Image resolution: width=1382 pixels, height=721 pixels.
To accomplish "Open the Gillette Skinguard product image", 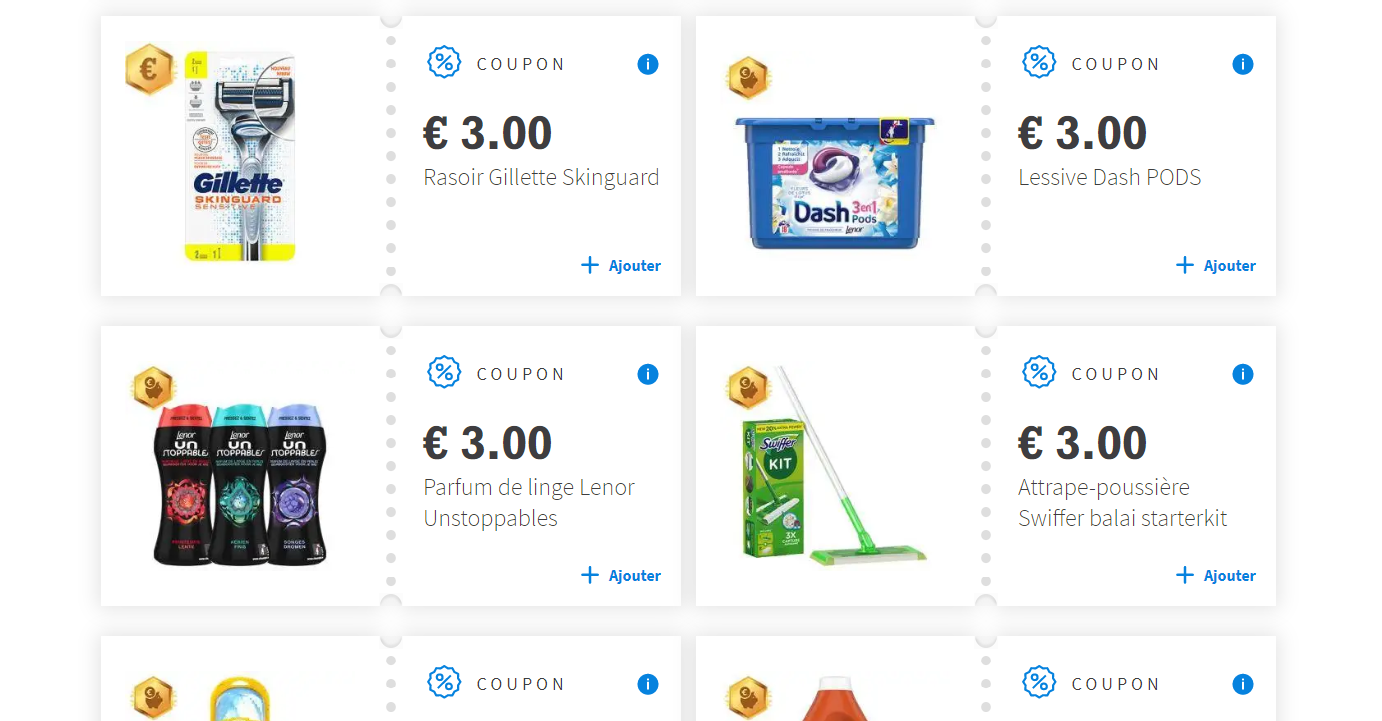I will [241, 157].
